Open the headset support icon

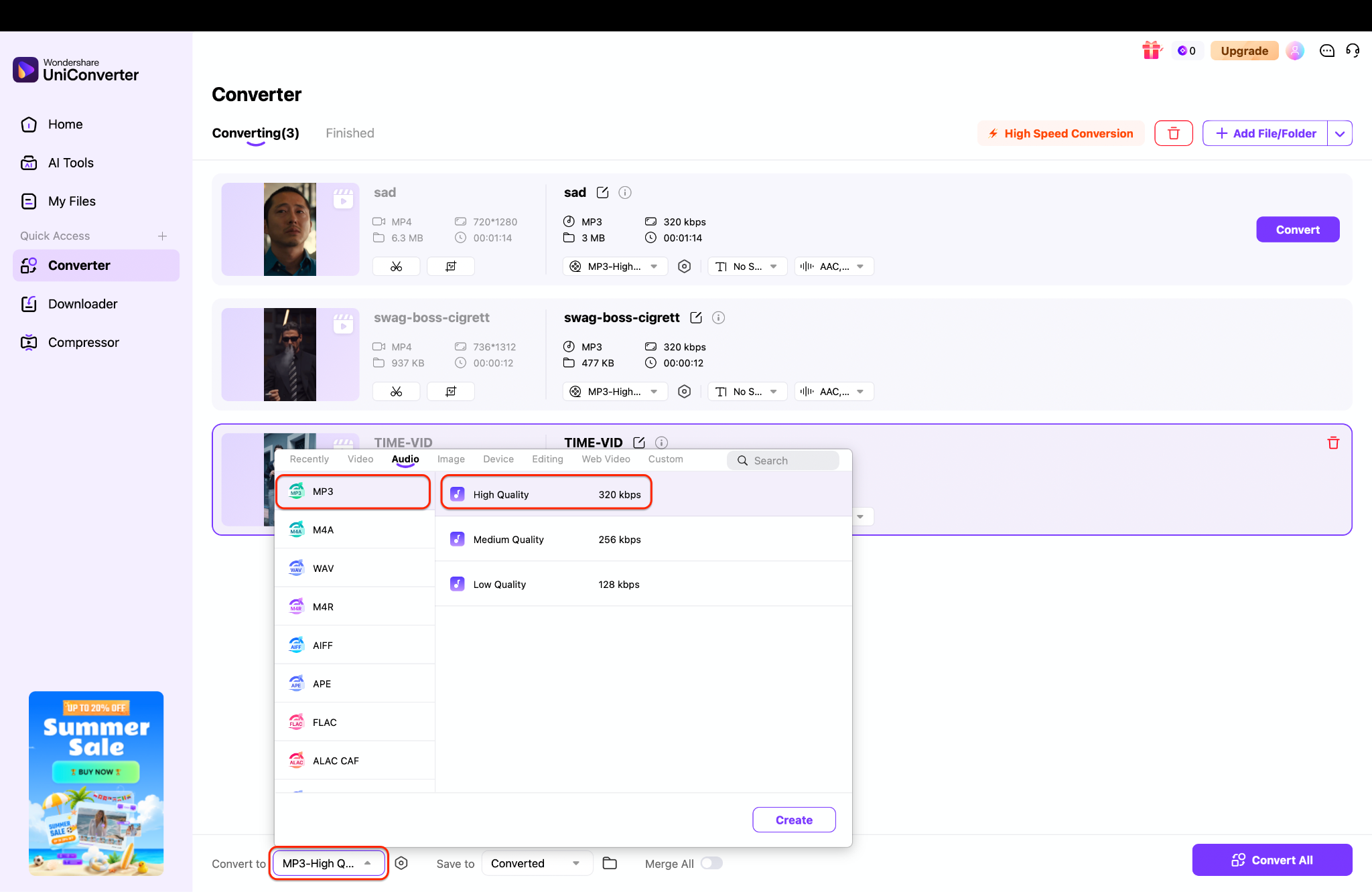click(x=1353, y=50)
